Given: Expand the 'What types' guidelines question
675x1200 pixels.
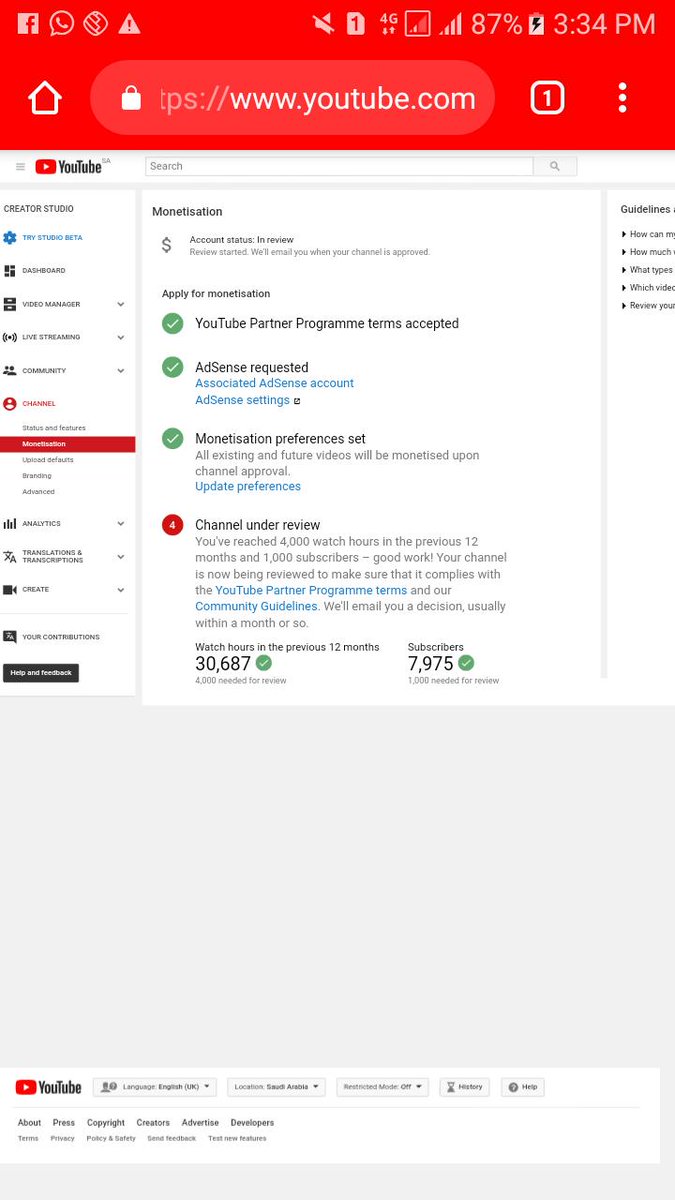Looking at the screenshot, I should pyautogui.click(x=648, y=270).
